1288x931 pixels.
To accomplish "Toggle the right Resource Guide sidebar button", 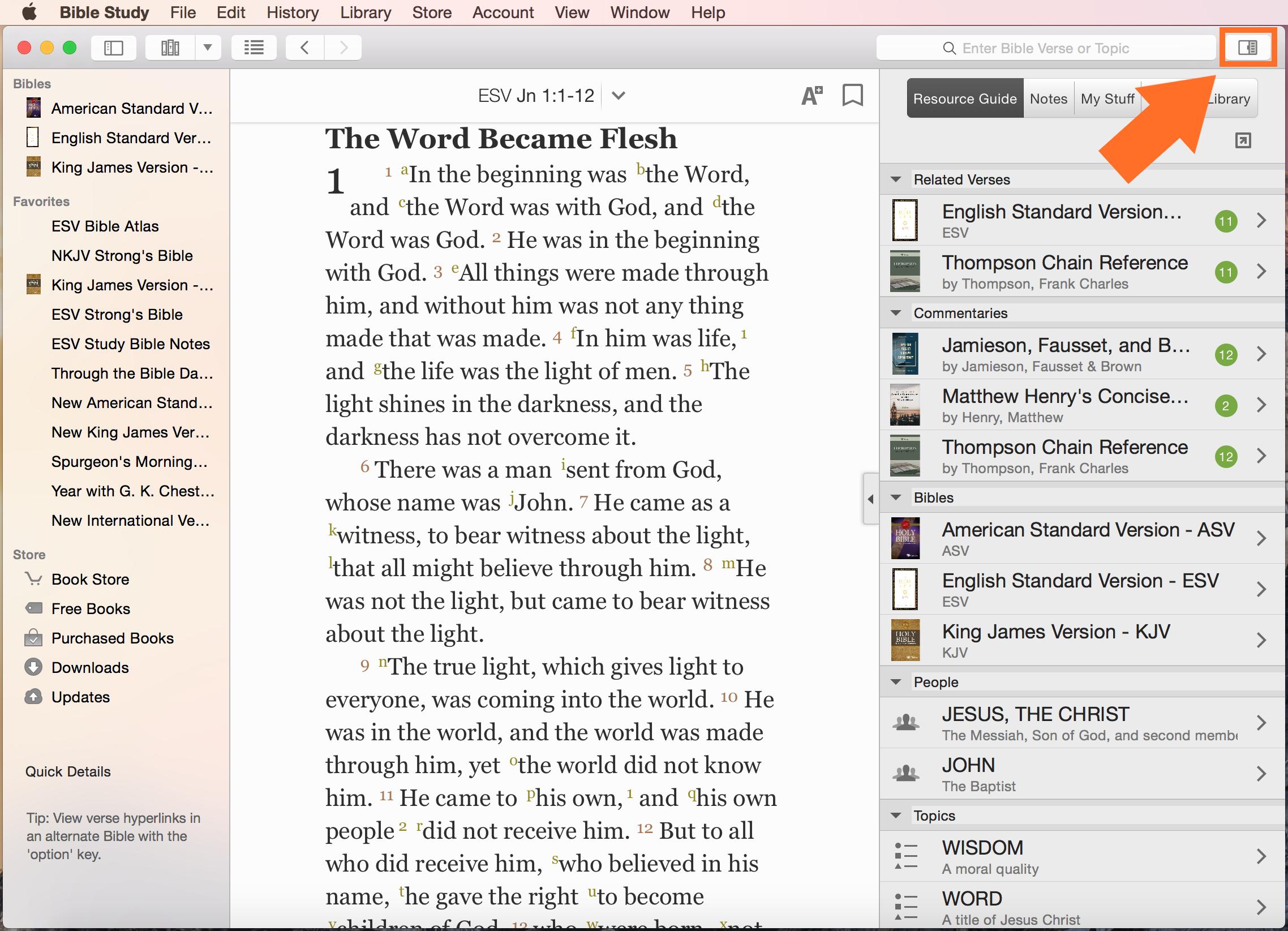I will pyautogui.click(x=1247, y=48).
